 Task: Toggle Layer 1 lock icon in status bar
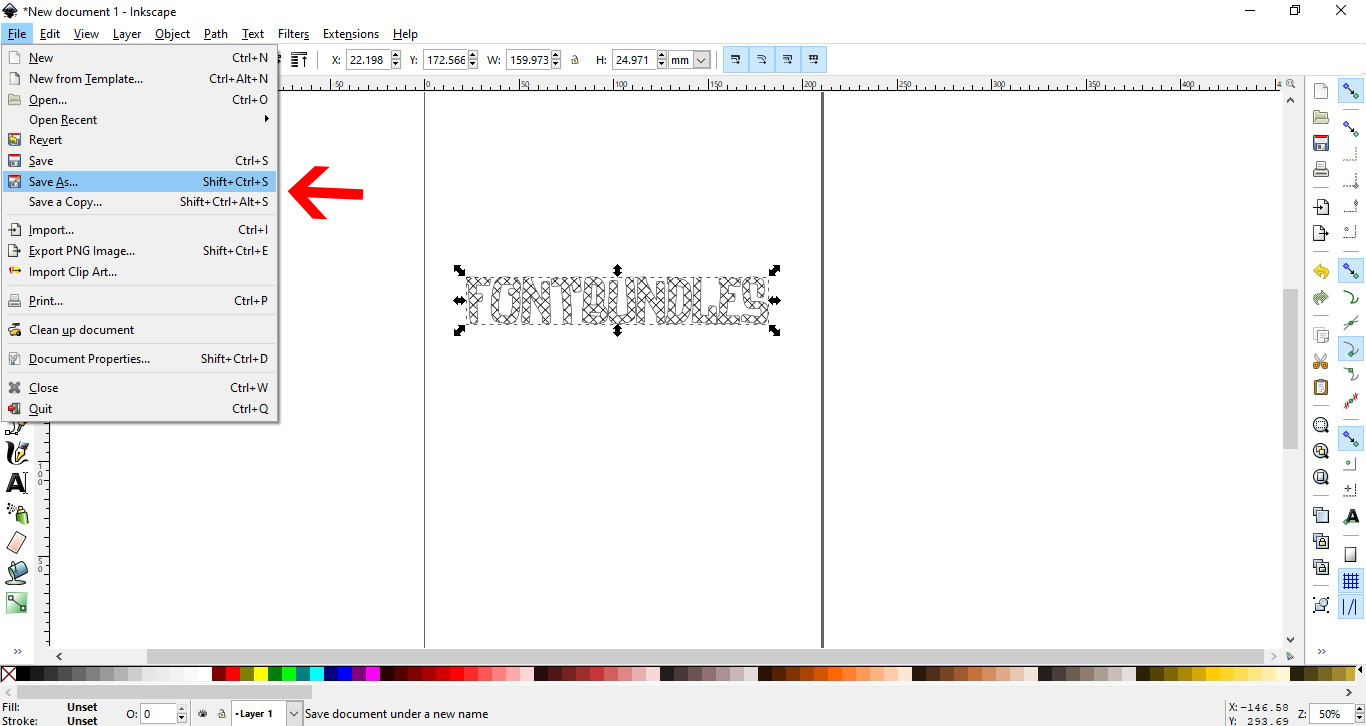(x=222, y=714)
